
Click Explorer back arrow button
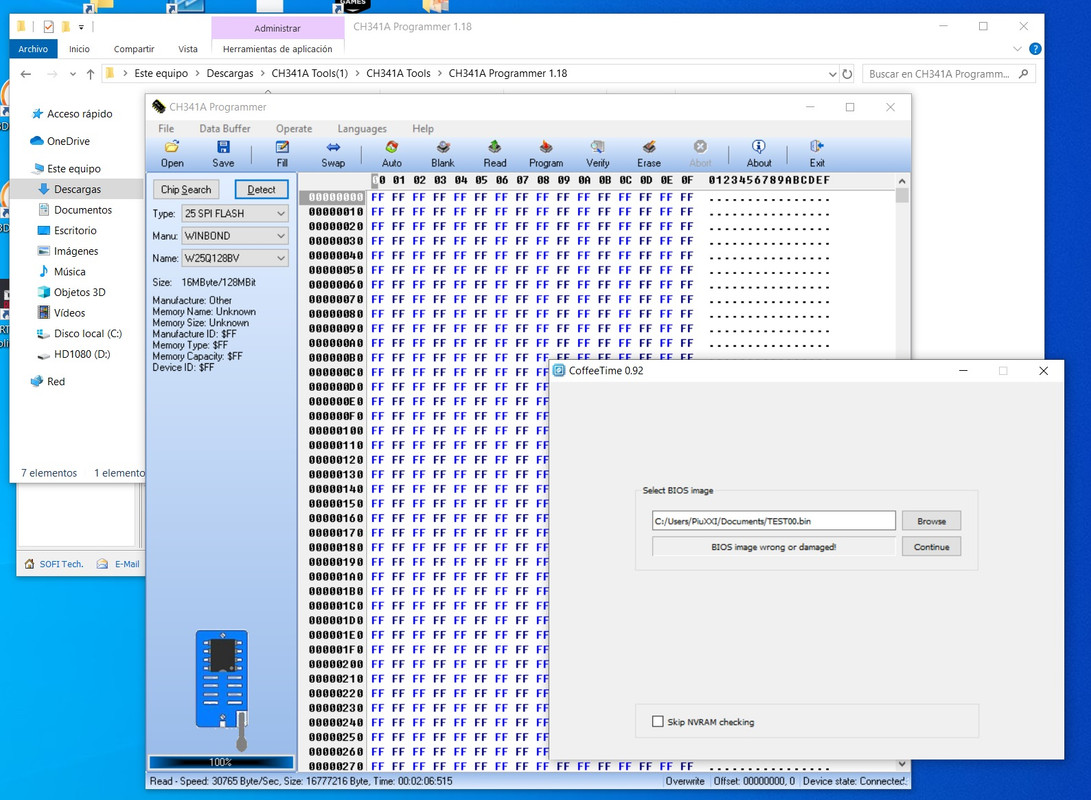[x=26, y=74]
